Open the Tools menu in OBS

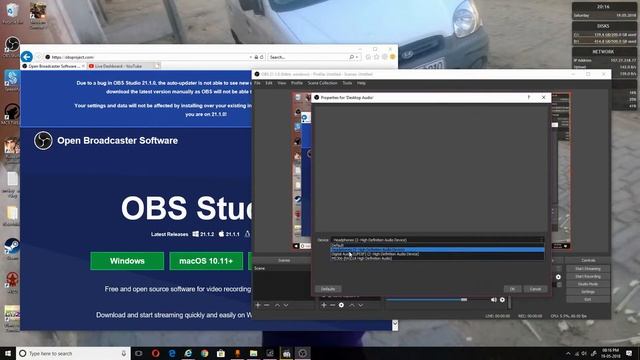pyautogui.click(x=347, y=83)
